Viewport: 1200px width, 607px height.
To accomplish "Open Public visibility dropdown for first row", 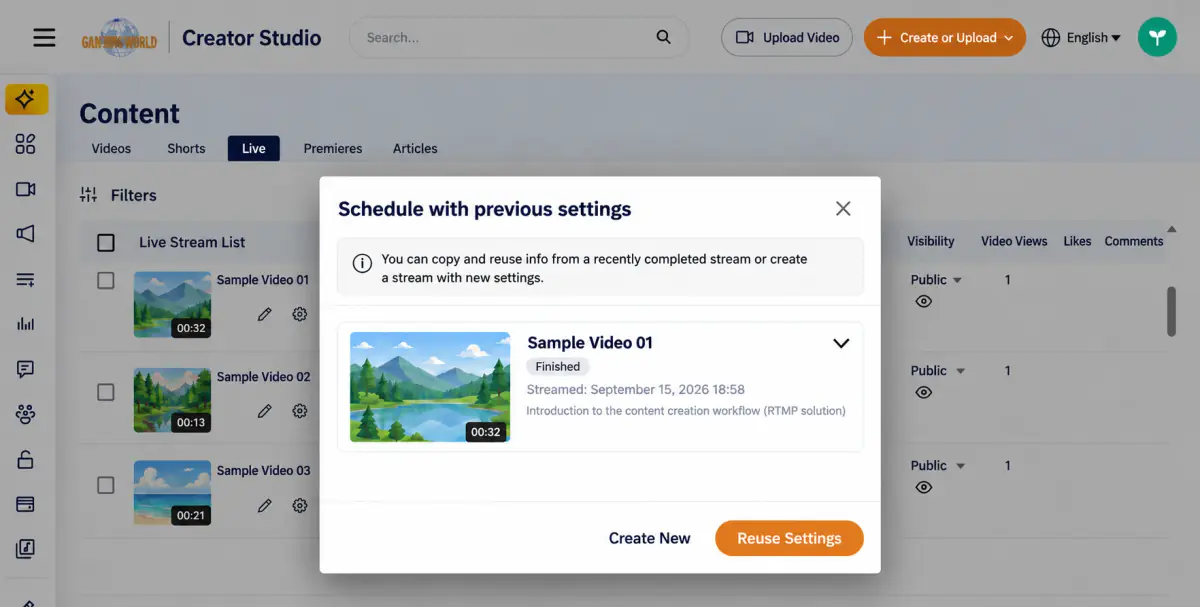I will pyautogui.click(x=937, y=280).
